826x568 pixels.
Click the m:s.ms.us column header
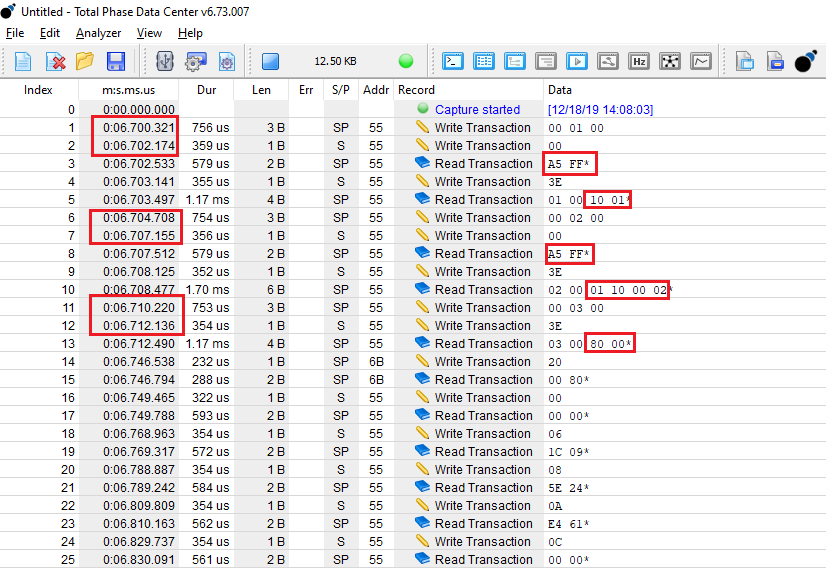(129, 90)
